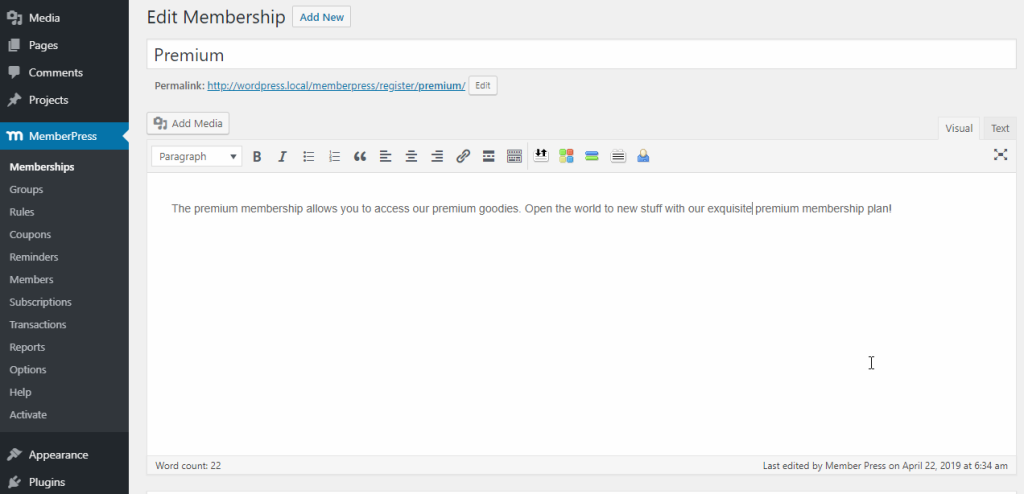Open the Paragraph format dropdown
1024x494 pixels.
click(197, 156)
